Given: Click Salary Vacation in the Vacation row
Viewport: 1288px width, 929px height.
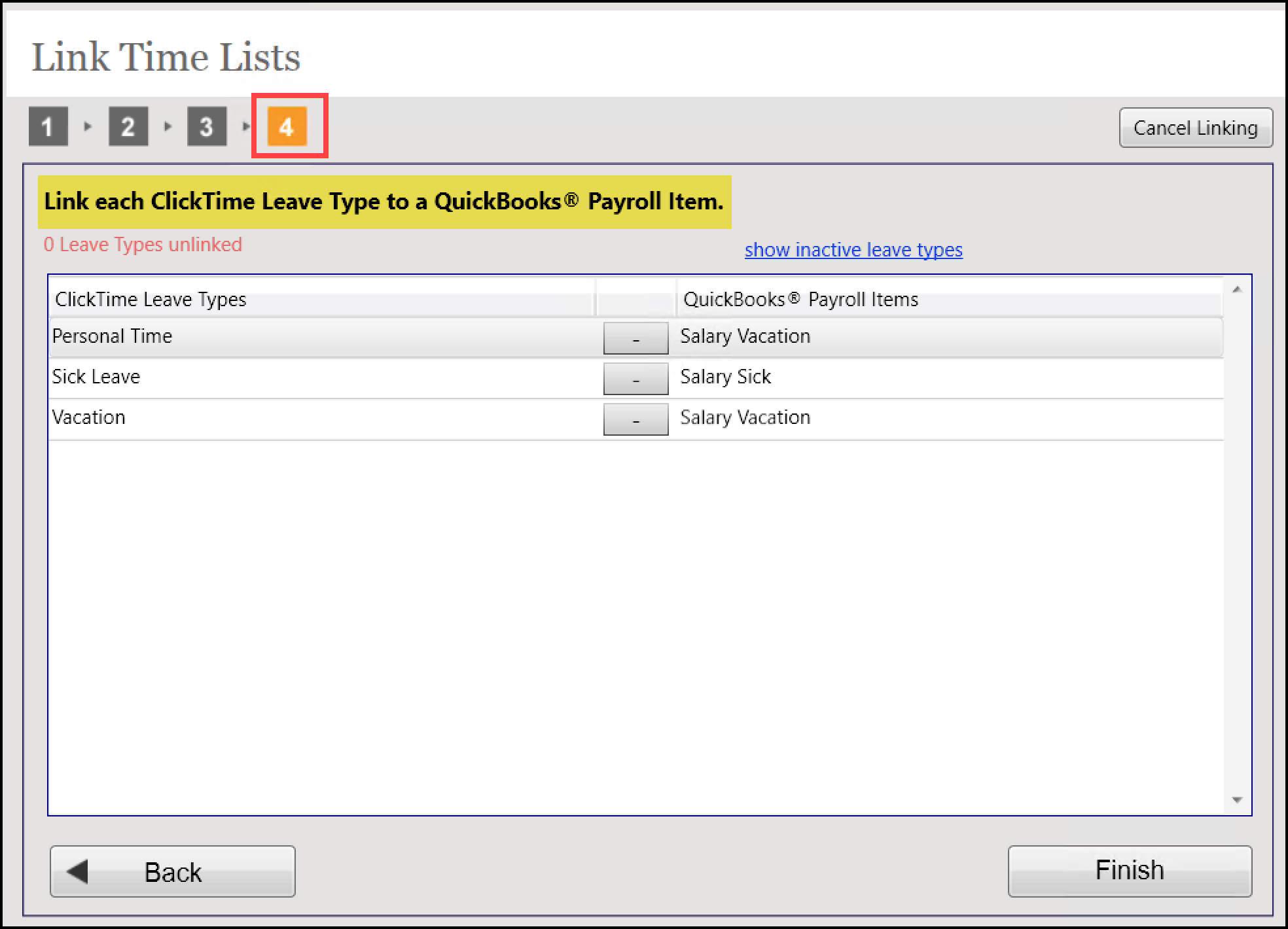Looking at the screenshot, I should [x=745, y=417].
